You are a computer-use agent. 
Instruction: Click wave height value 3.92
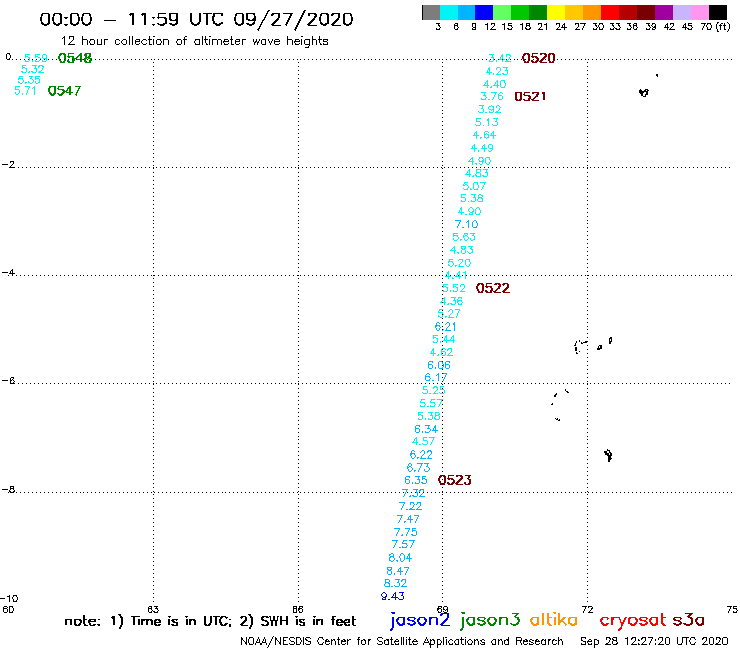pyautogui.click(x=489, y=109)
